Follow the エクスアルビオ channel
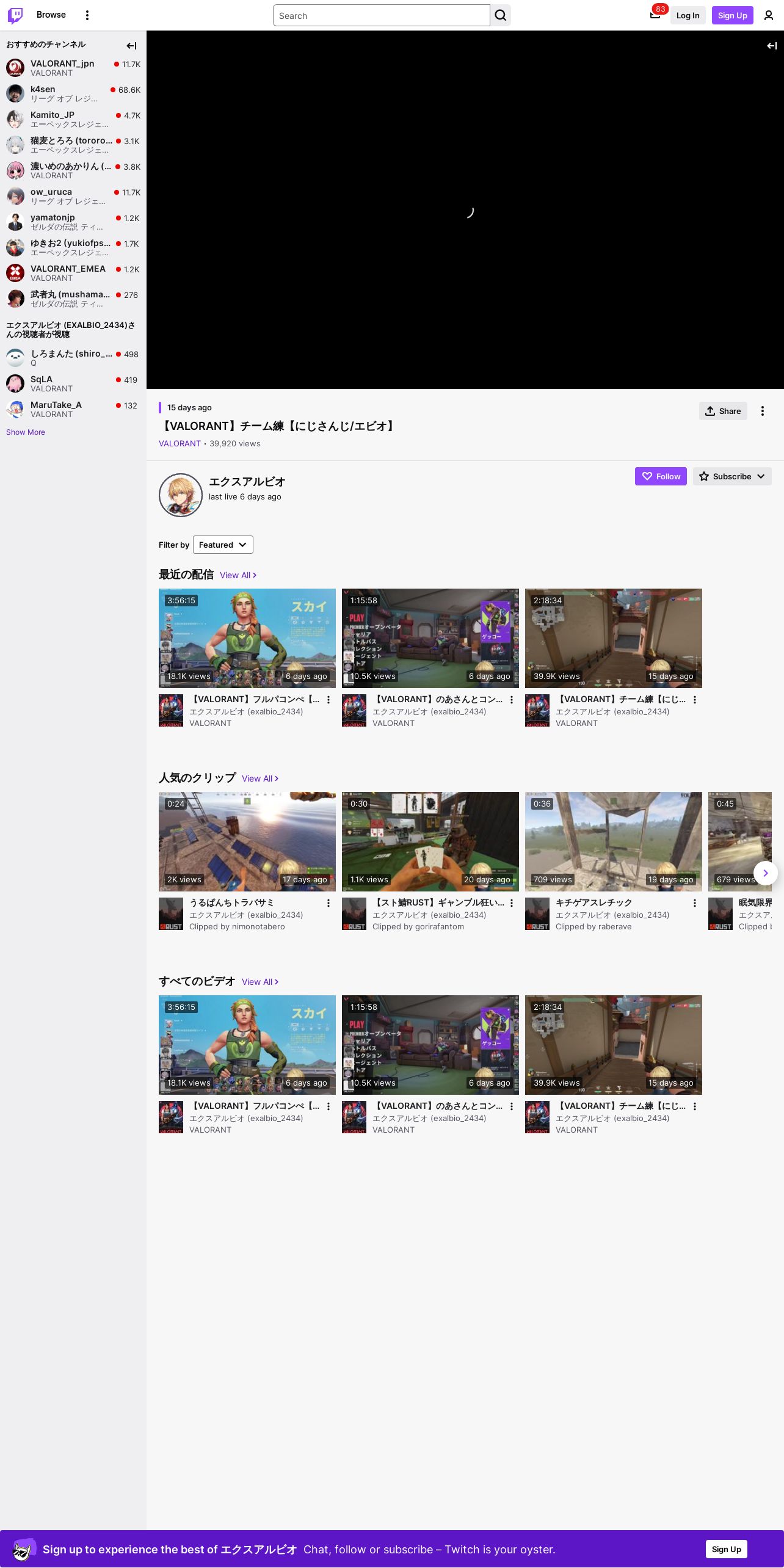 [661, 476]
